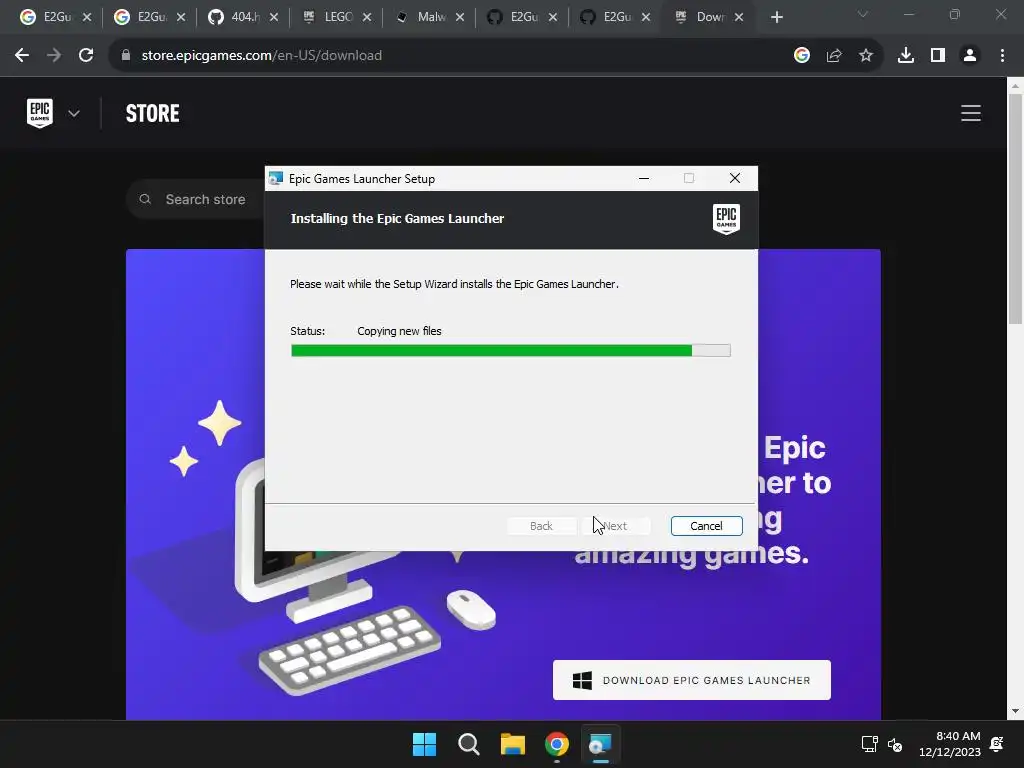Open the Windows Start menu
Viewport: 1024px width, 768px height.
(424, 744)
